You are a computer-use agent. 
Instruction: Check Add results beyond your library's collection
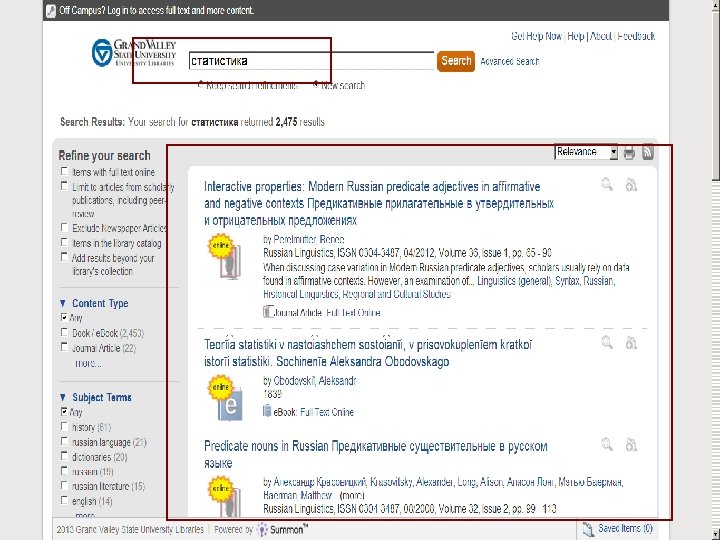pos(64,257)
